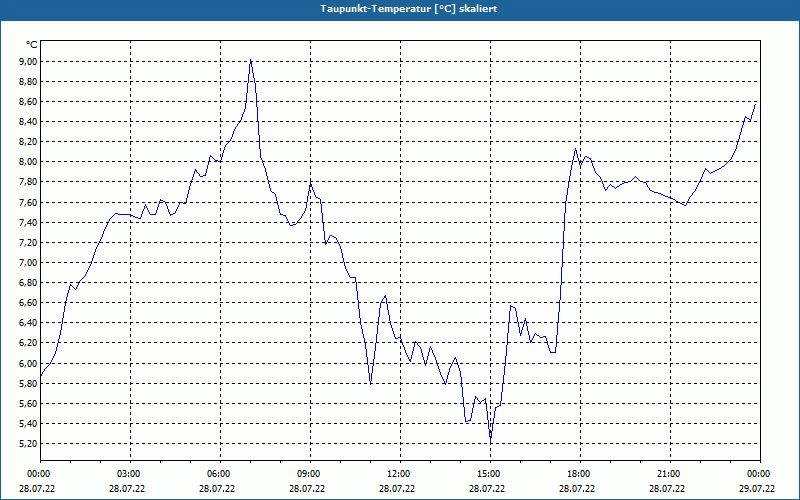Viewport: 800px width, 500px height.
Task: Click the 7,60 y-axis value
Action: [x=30, y=203]
